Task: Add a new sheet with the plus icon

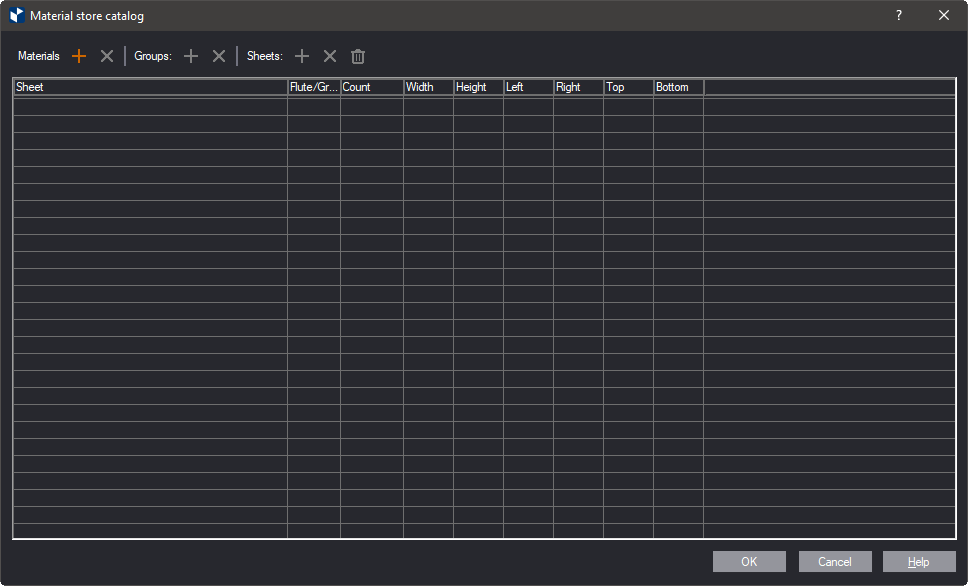Action: [302, 57]
